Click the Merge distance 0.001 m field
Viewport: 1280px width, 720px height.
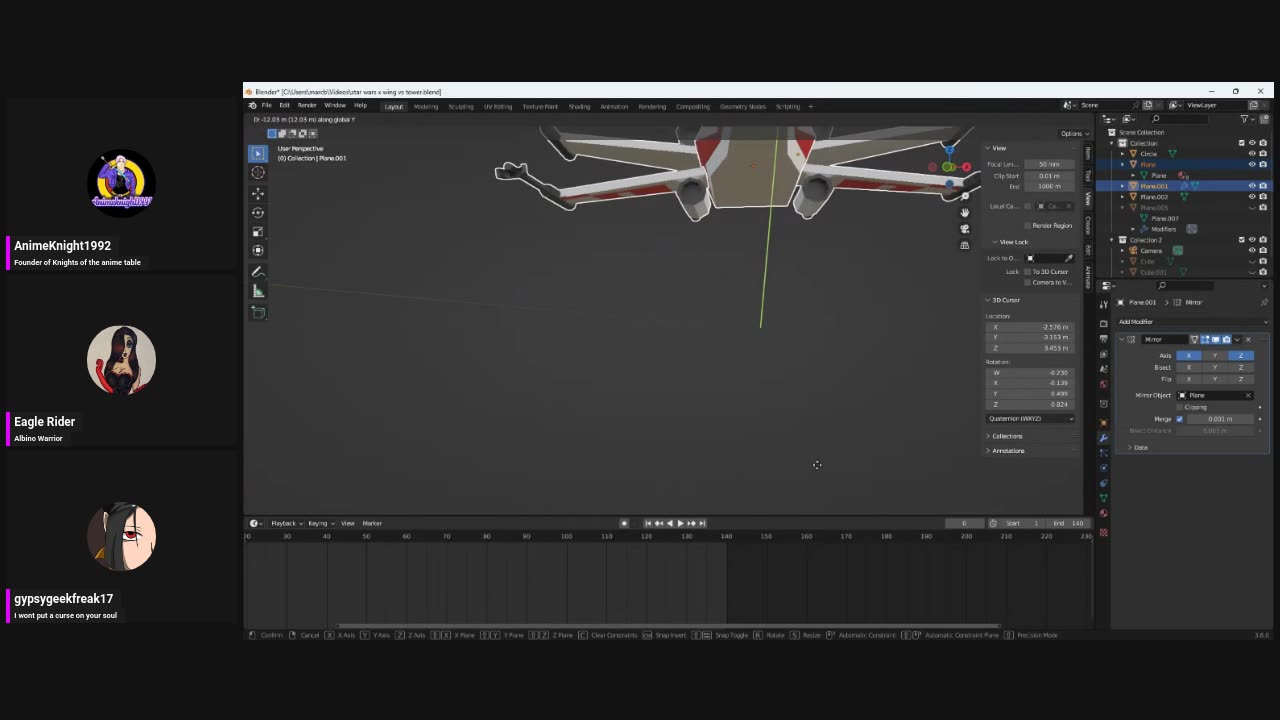tap(1221, 419)
